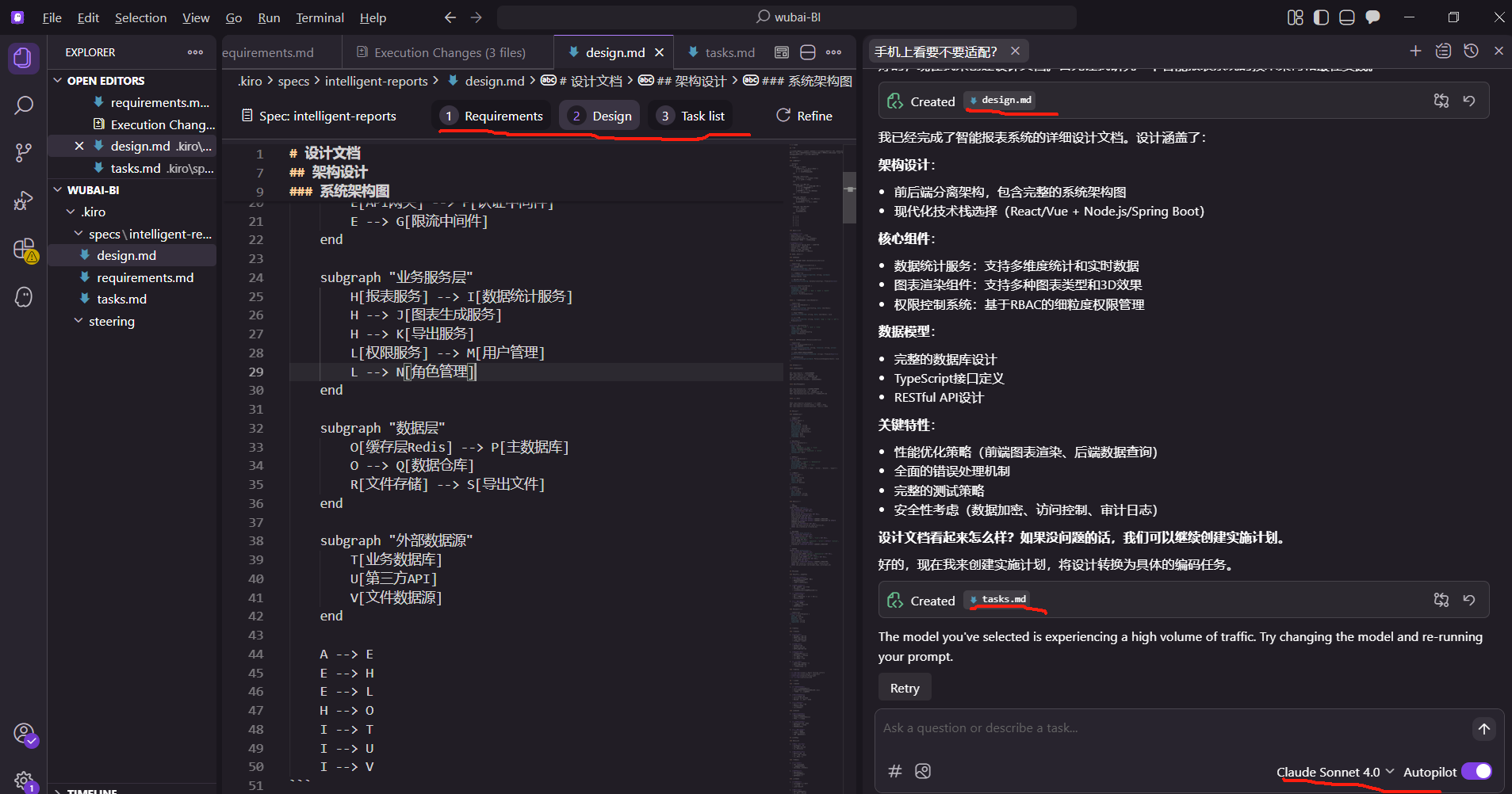Toggle the primary side bar visibility
Viewport: 1512px width, 794px height.
point(1321,17)
